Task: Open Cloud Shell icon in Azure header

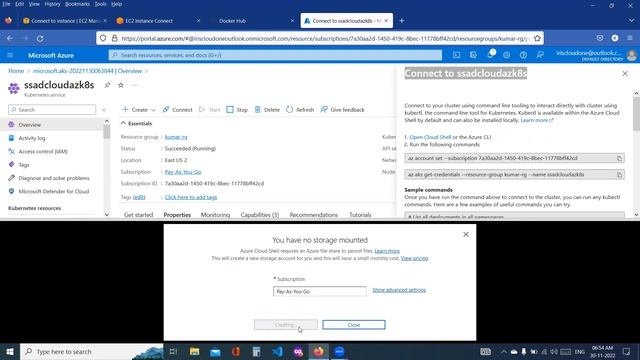Action: click(x=456, y=55)
